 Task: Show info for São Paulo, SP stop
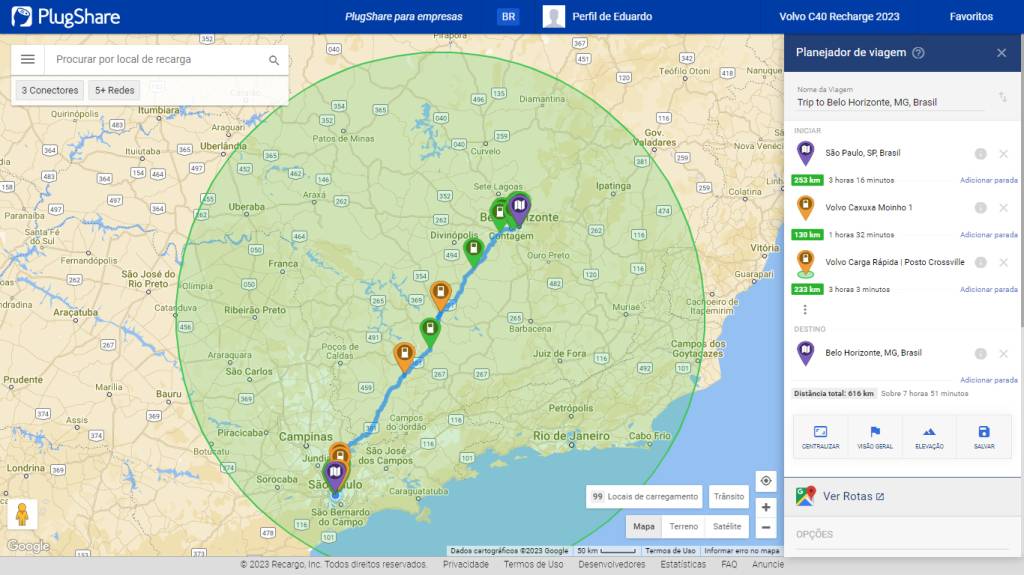980,154
